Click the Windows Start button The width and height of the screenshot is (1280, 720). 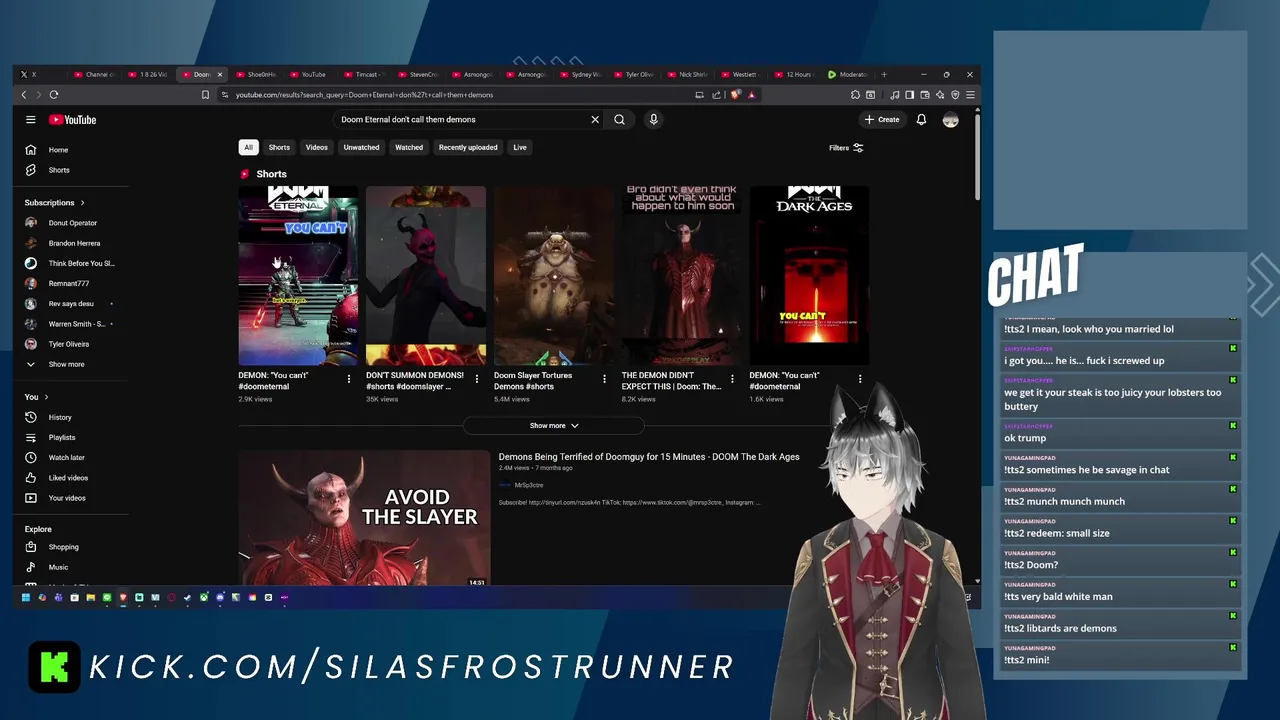click(x=26, y=597)
